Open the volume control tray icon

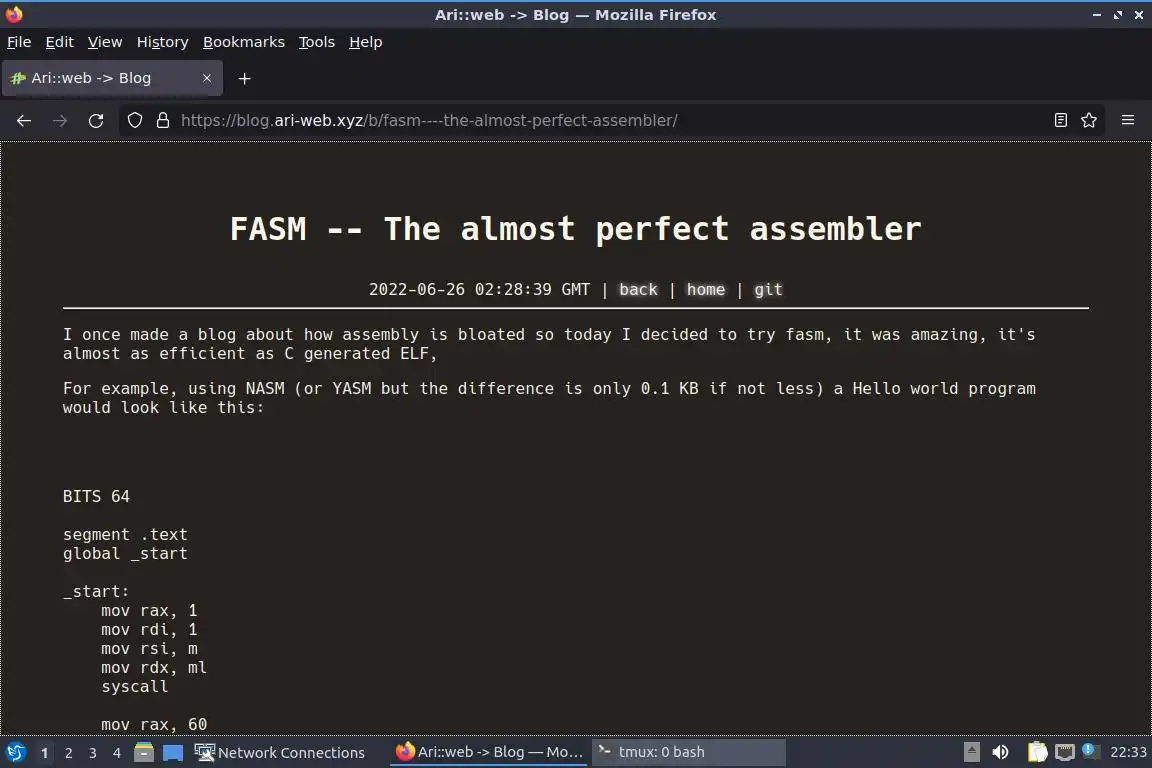[1000, 752]
